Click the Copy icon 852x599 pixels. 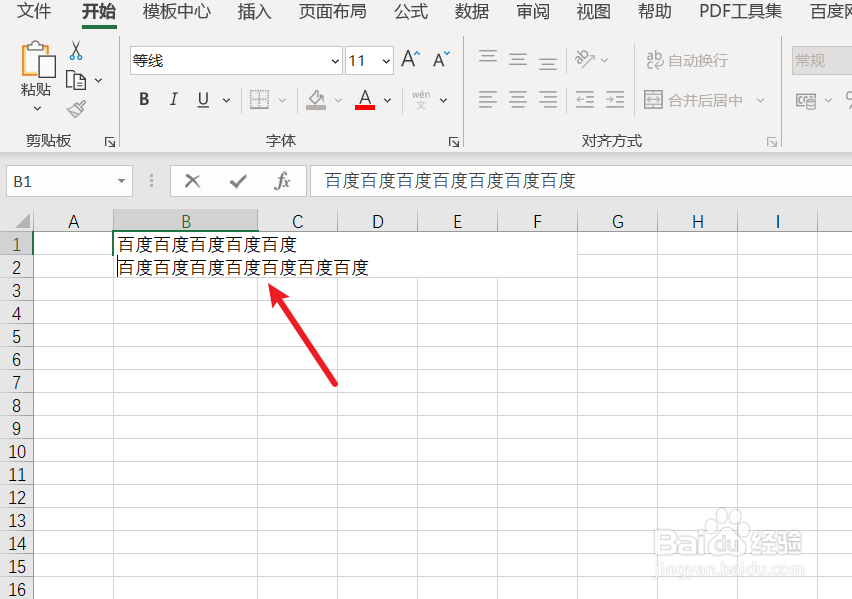(76, 80)
